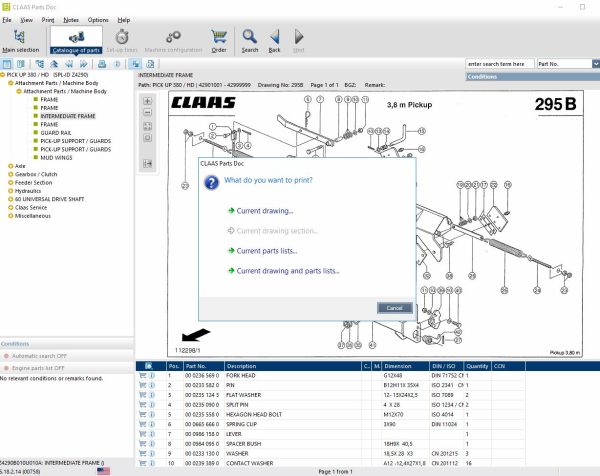Click the info circle icon beside the printer
The height and width of the screenshot is (476, 600).
pos(117,64)
